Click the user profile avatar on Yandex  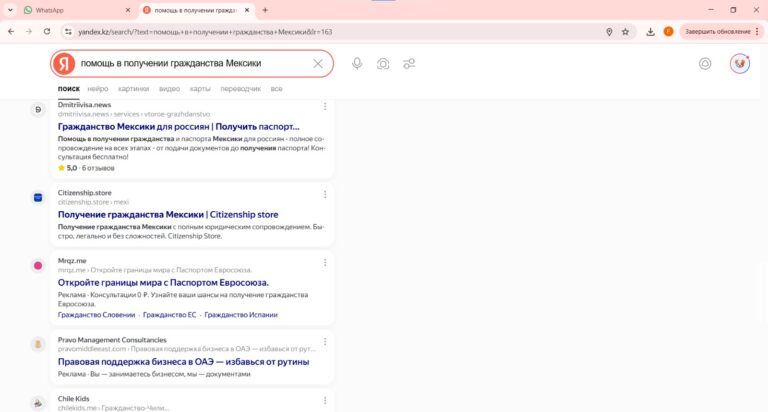tap(740, 63)
